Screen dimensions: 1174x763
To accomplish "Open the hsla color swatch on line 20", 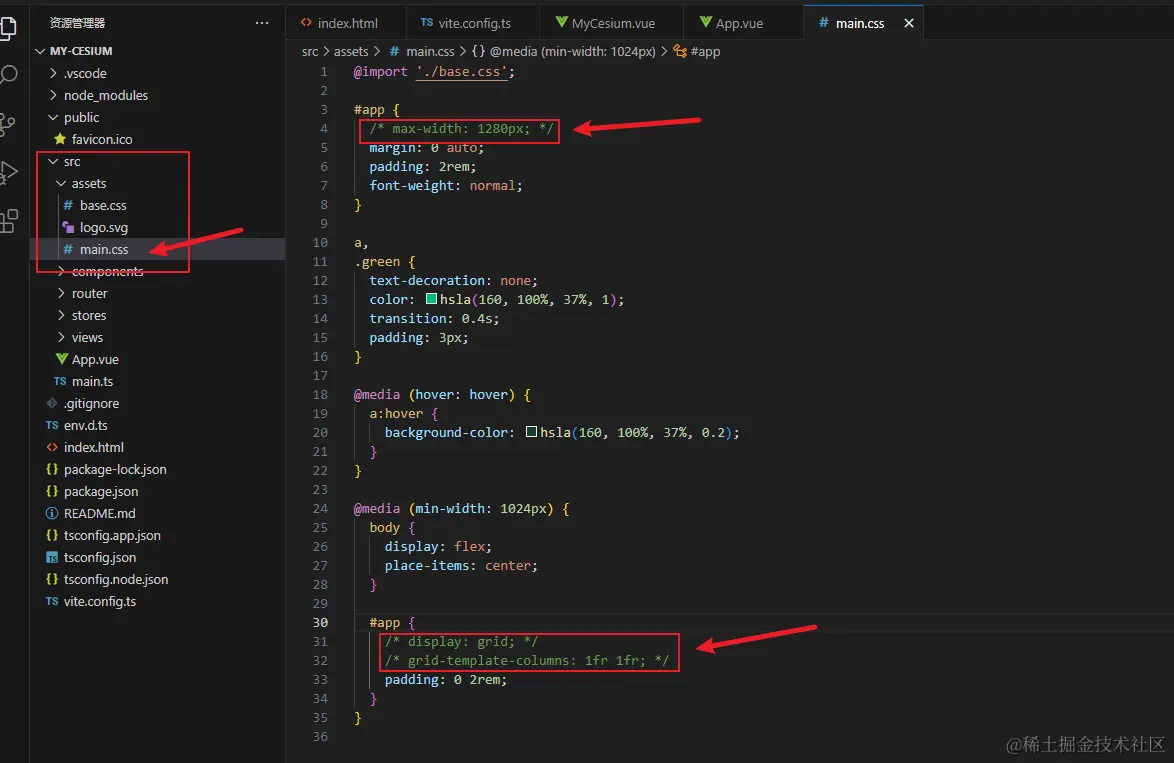I will [531, 432].
